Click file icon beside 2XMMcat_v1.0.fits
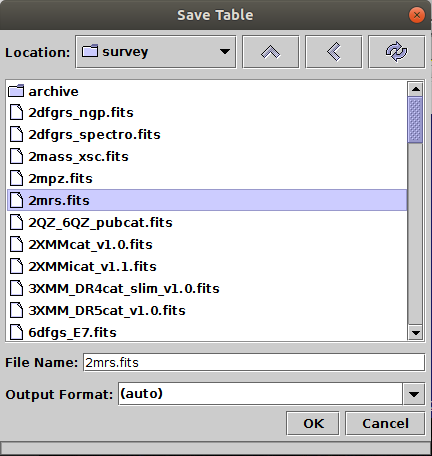 click(16, 244)
